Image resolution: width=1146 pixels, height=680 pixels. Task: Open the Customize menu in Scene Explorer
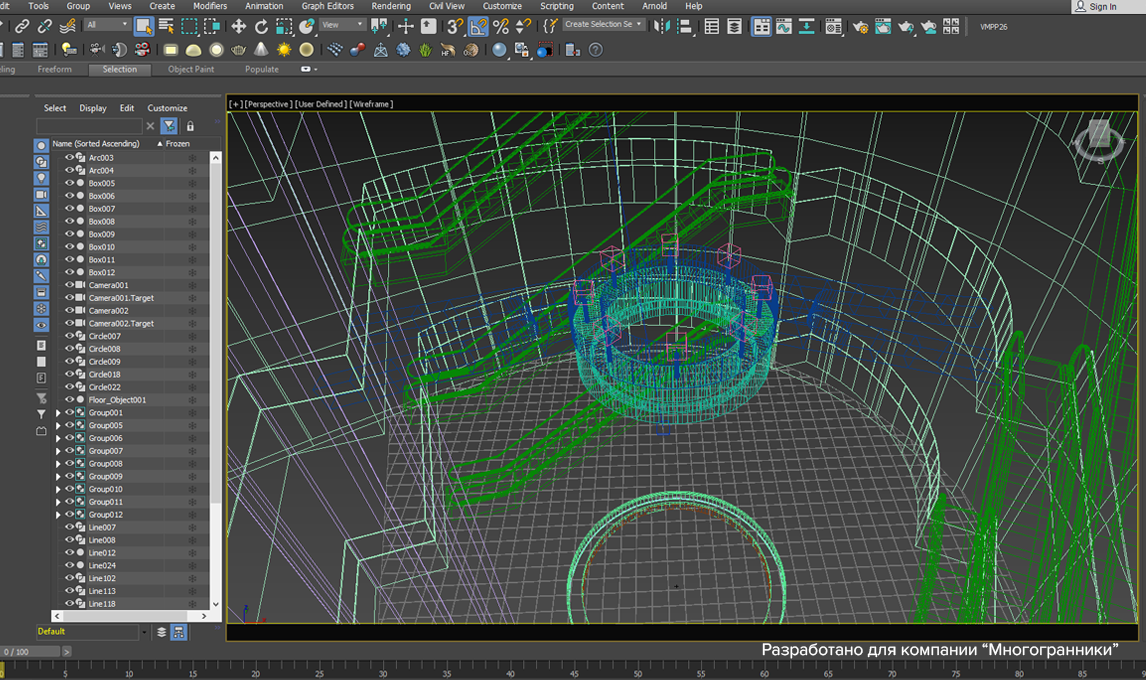click(x=167, y=108)
